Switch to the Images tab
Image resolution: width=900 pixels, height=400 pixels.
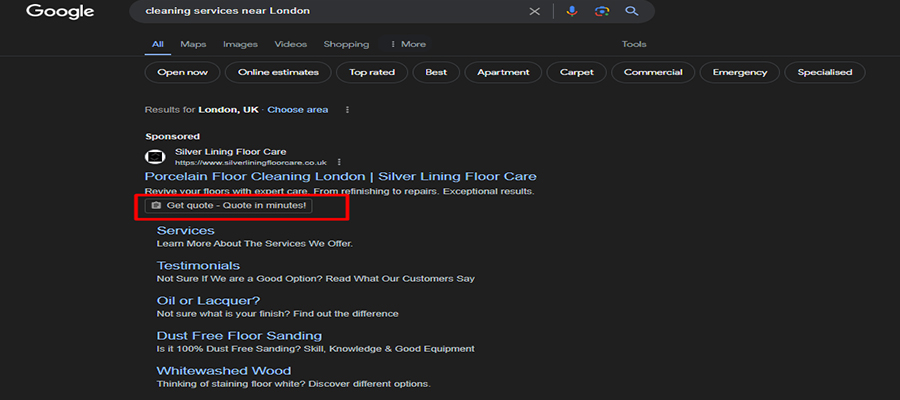point(240,44)
